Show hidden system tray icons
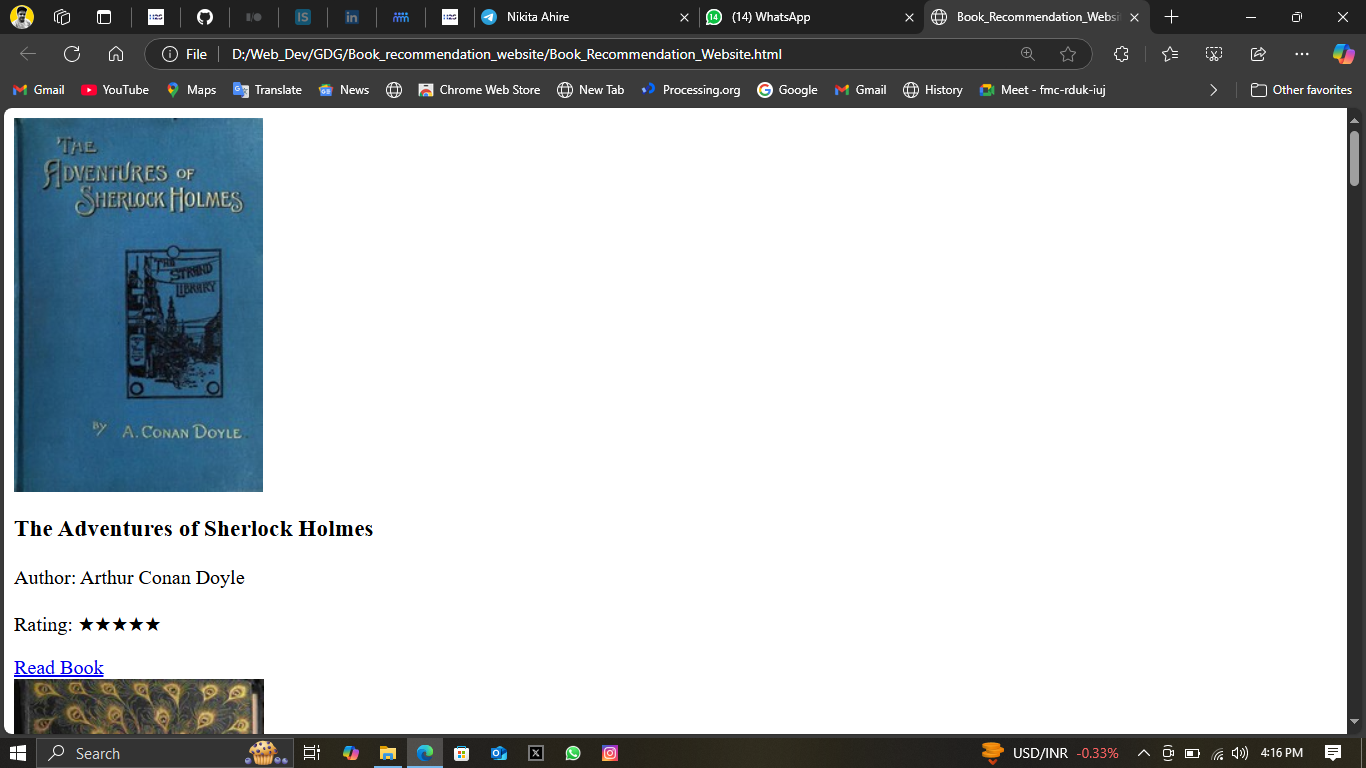Image resolution: width=1366 pixels, height=768 pixels. [x=1143, y=753]
